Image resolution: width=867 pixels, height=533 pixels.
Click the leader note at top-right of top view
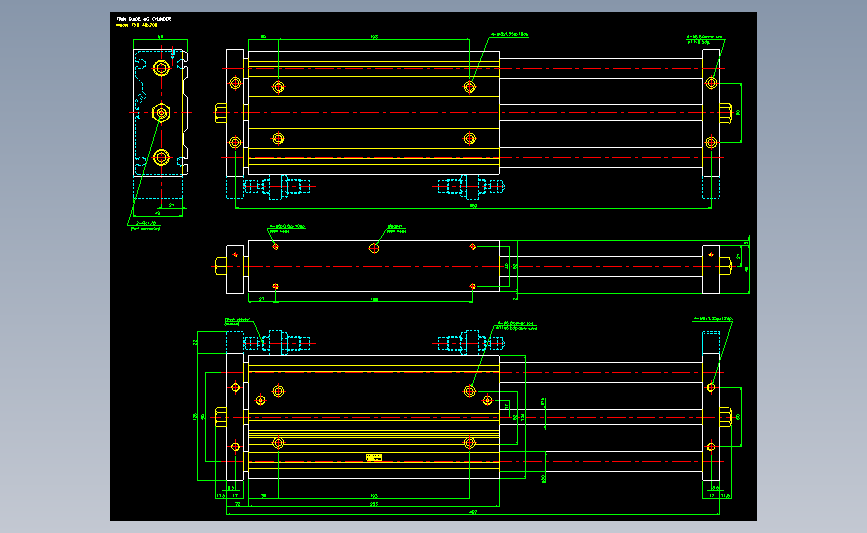(x=704, y=39)
